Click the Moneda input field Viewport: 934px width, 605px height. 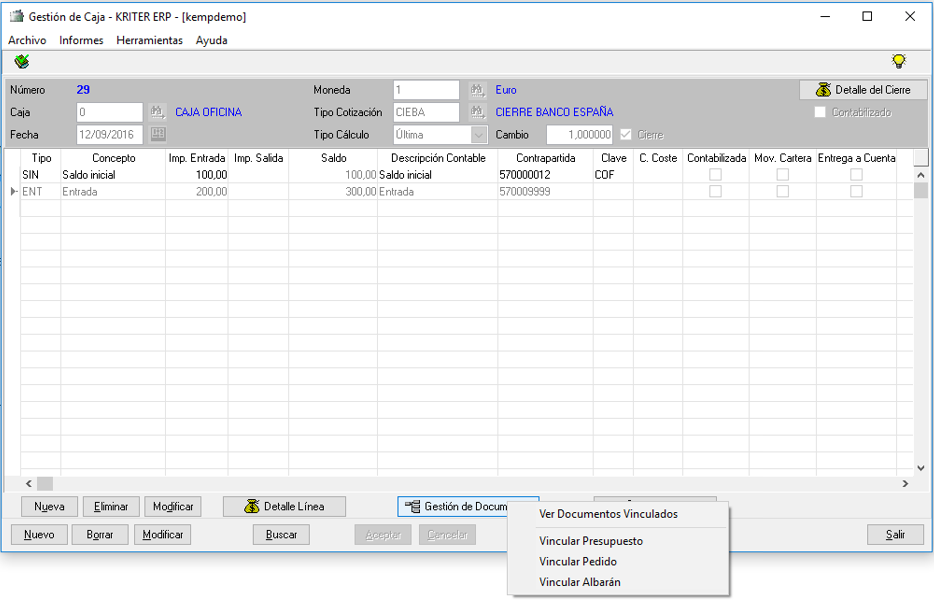tap(426, 90)
